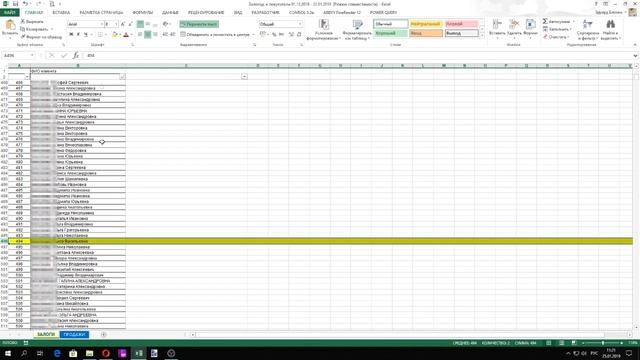Viewport: 640px width, 360px height.
Task: Toggle Wrap Text button
Action: tap(199, 24)
